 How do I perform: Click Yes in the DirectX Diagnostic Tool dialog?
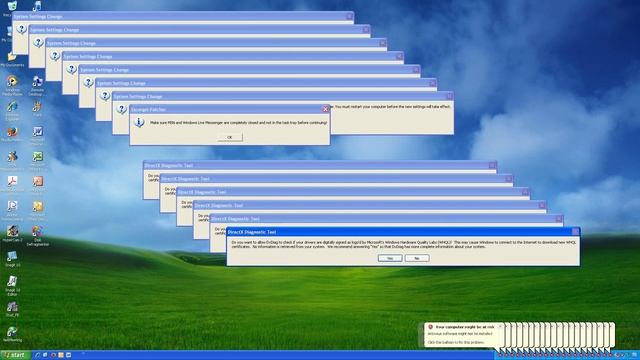pyautogui.click(x=390, y=258)
